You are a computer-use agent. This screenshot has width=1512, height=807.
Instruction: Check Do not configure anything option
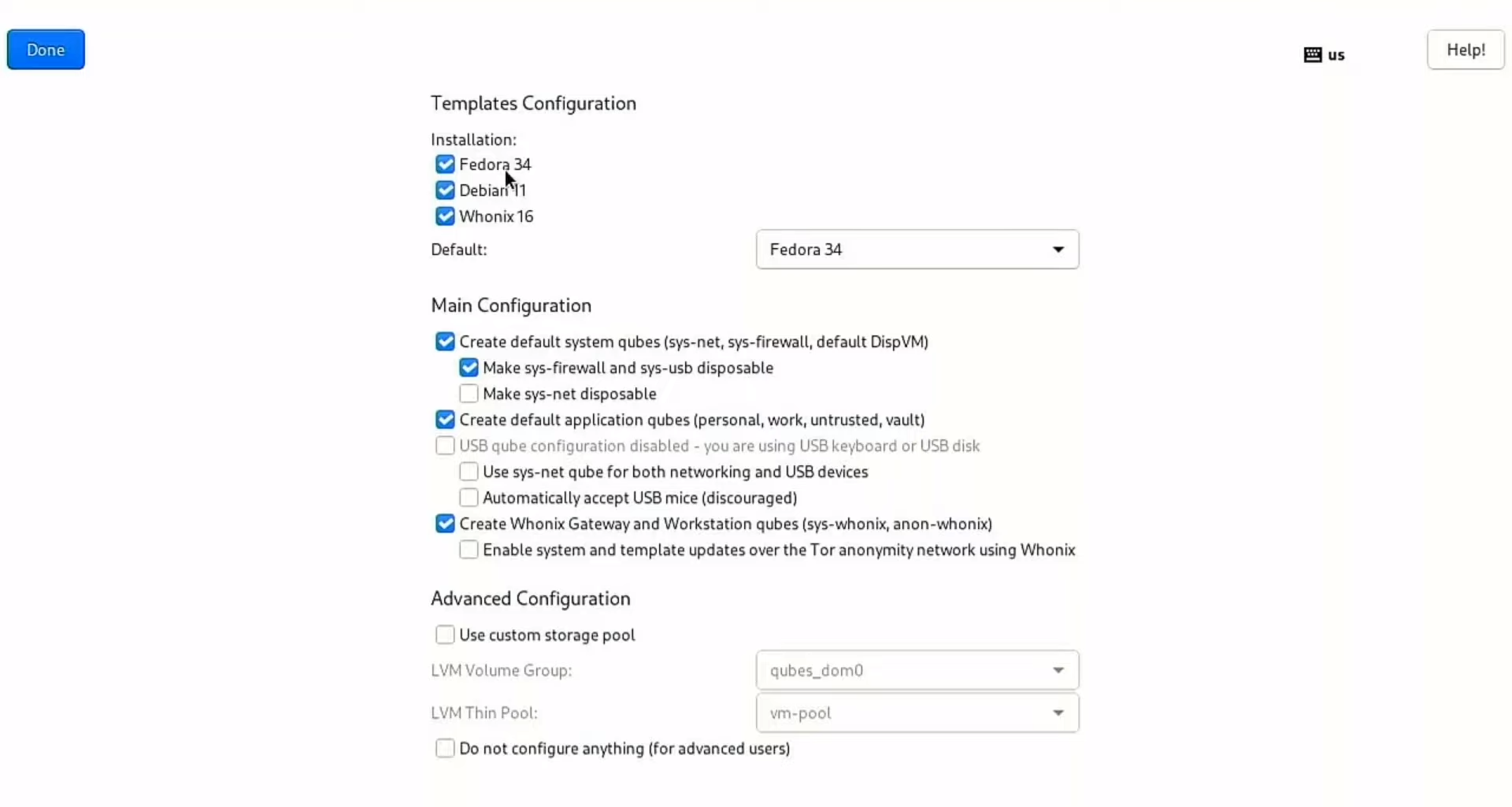445,748
